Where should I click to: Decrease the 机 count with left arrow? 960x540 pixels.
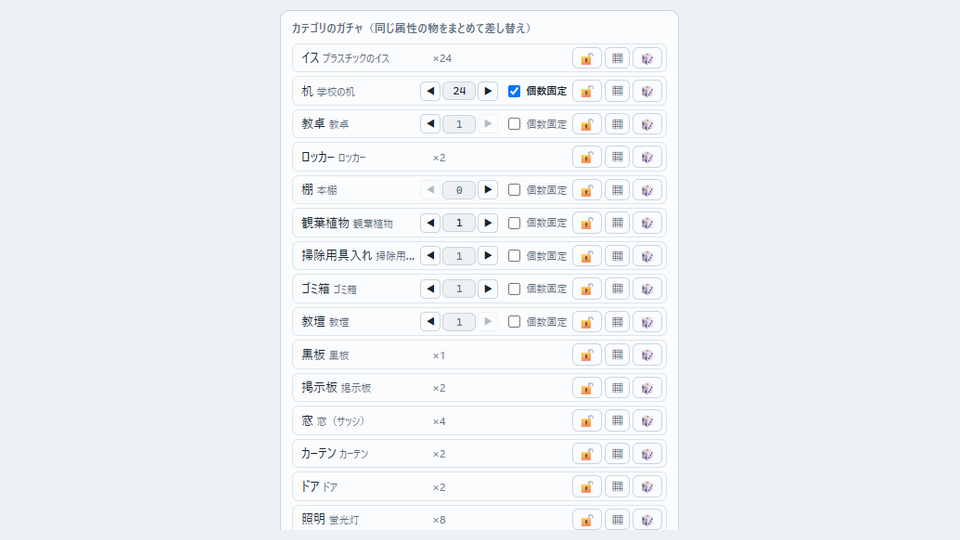430,91
